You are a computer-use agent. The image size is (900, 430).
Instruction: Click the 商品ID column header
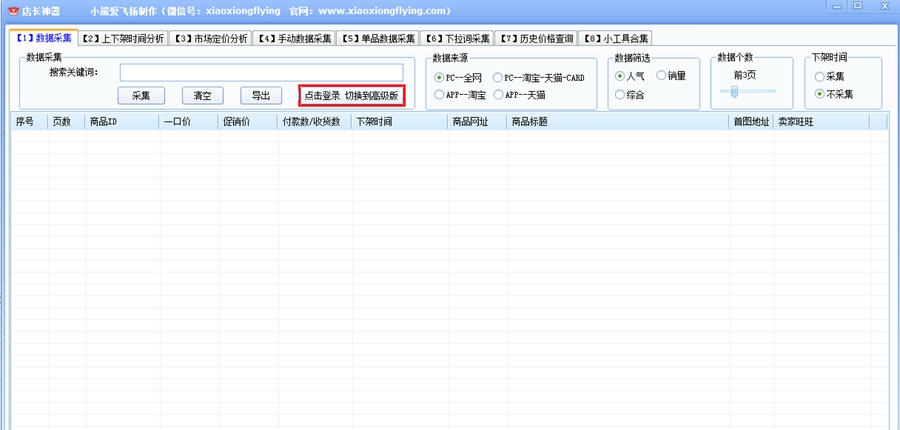[x=122, y=122]
